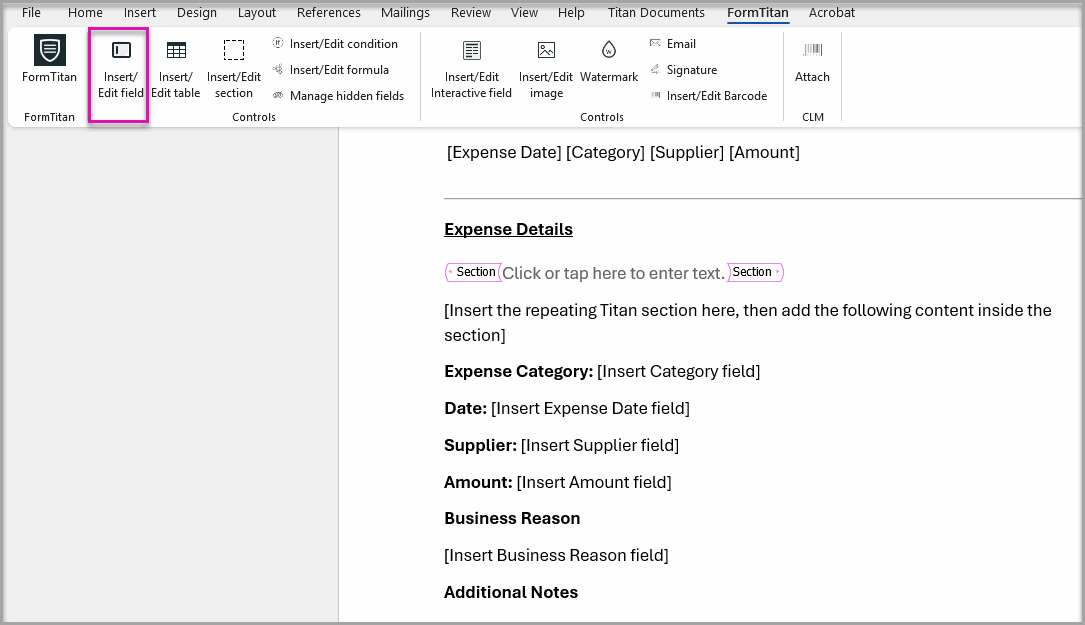Click the 'Amount:' label
The height and width of the screenshot is (625, 1085).
[x=478, y=482]
